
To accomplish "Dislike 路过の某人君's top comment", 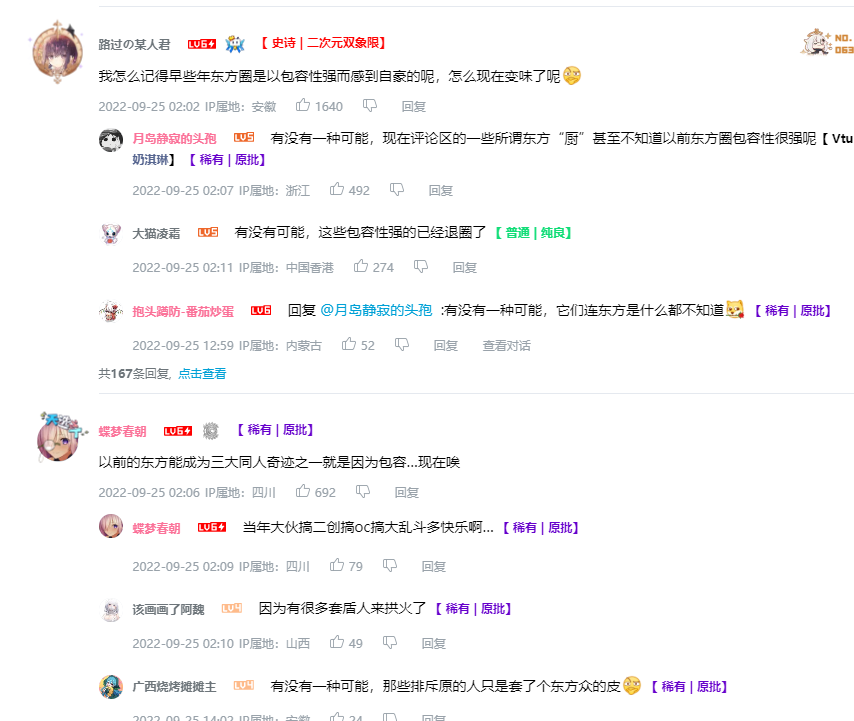I will (x=370, y=106).
